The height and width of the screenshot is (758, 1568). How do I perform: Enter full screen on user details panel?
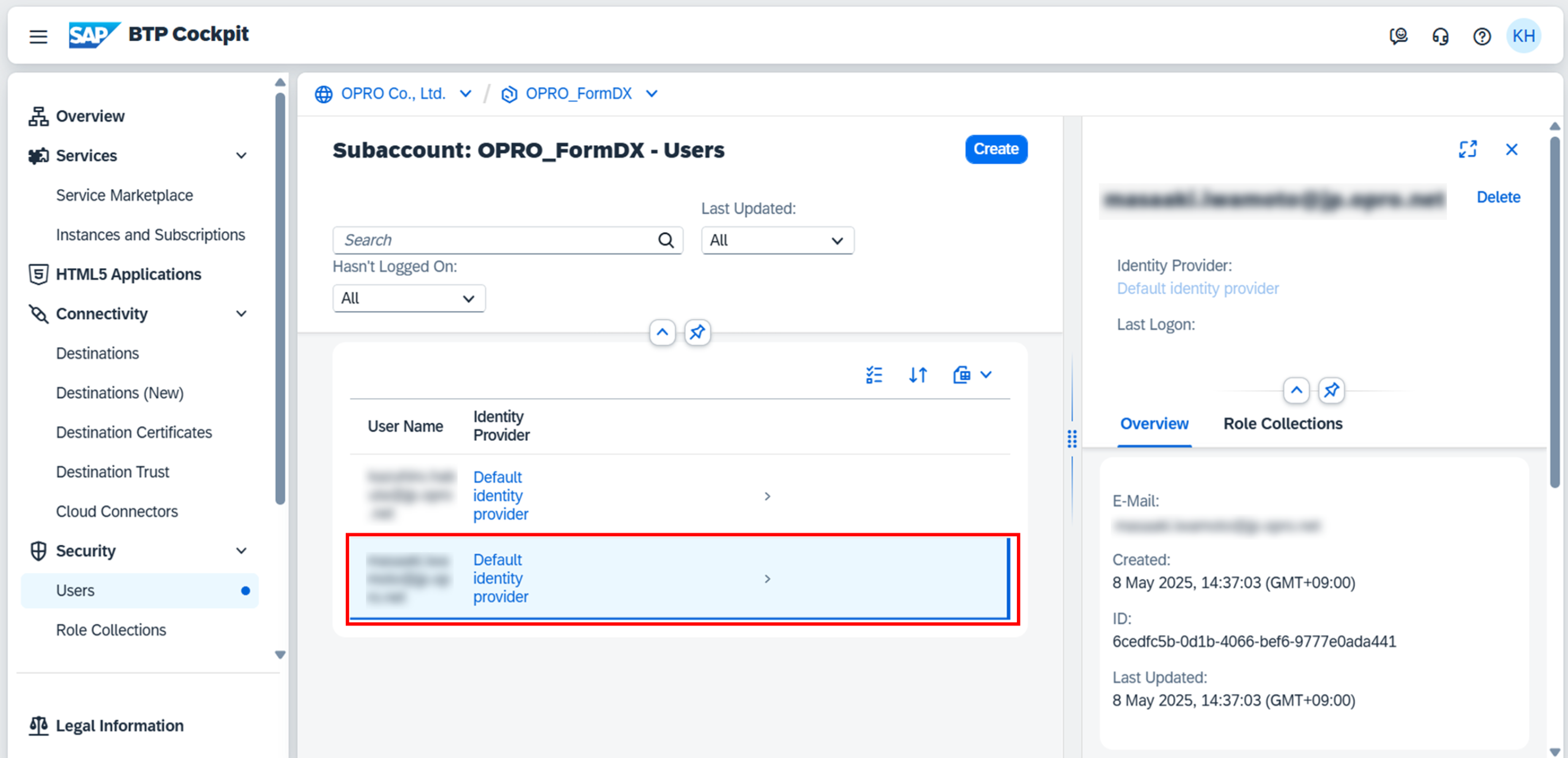point(1468,149)
